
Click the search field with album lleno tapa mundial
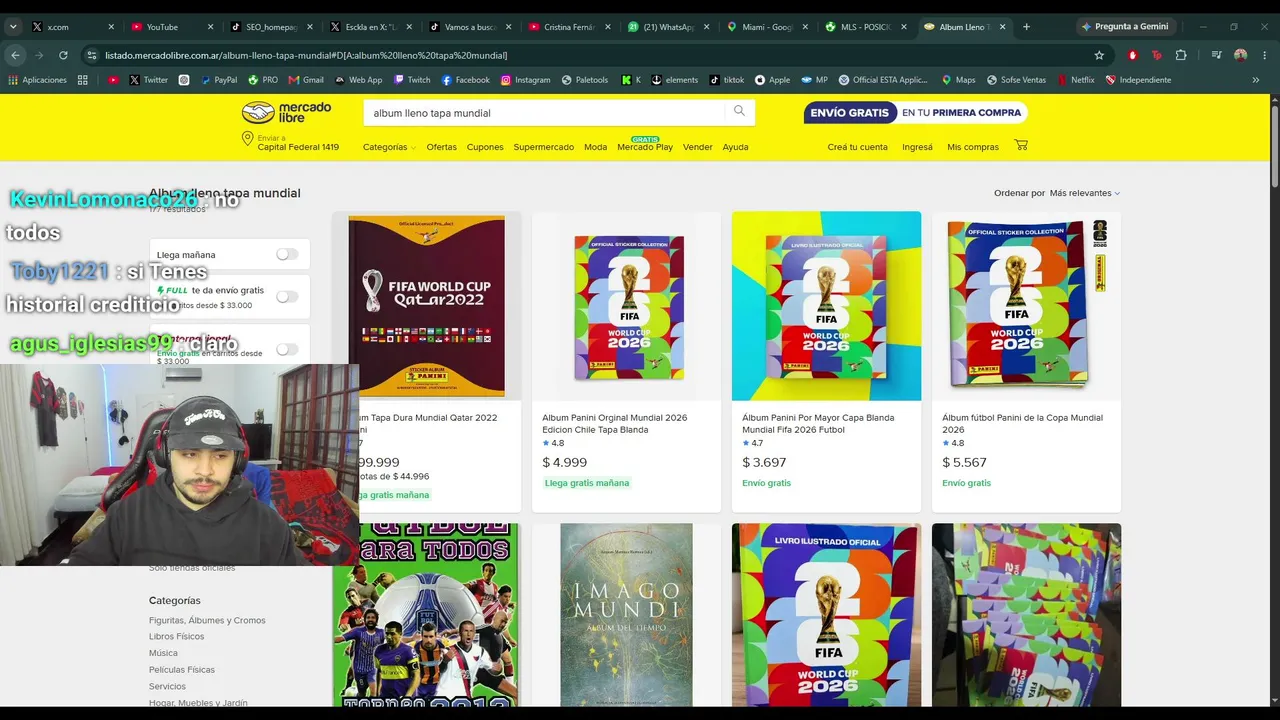544,113
